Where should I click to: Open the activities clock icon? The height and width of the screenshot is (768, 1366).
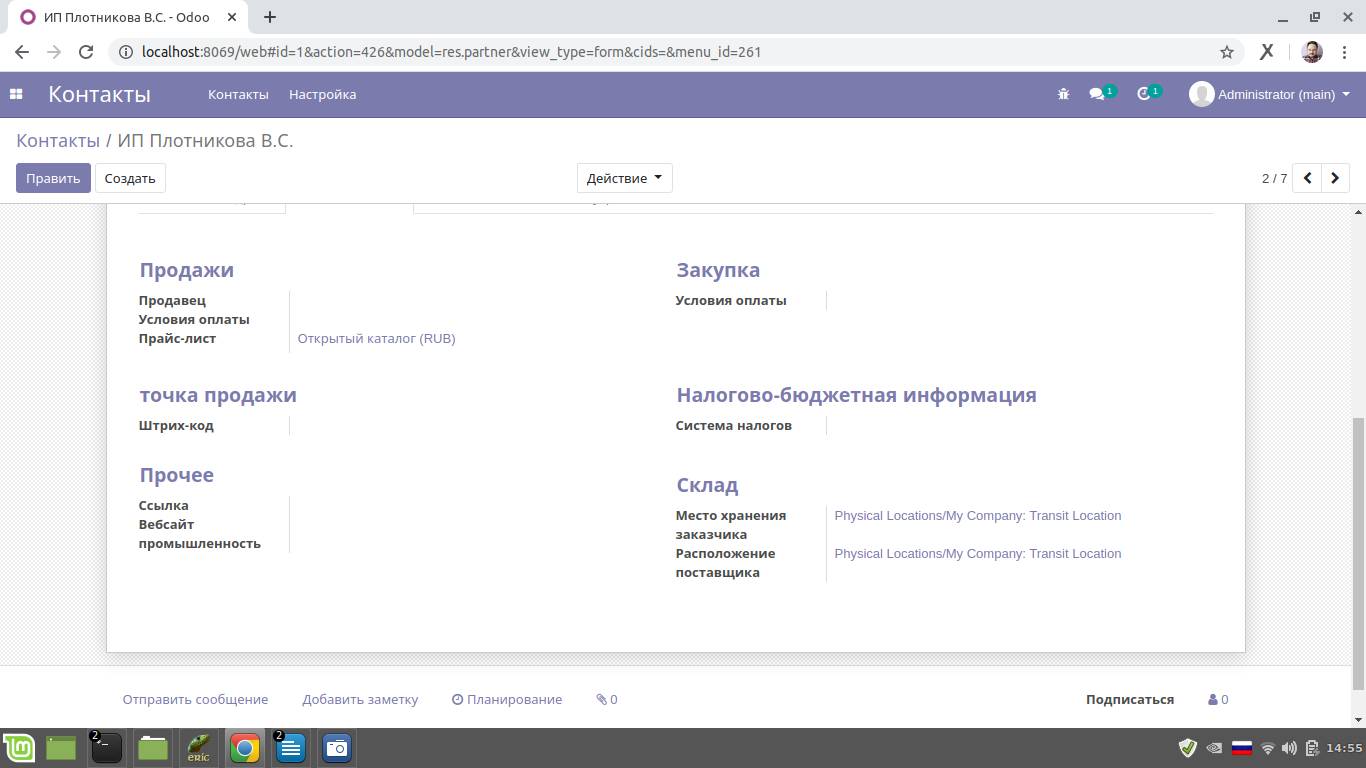coord(1145,94)
